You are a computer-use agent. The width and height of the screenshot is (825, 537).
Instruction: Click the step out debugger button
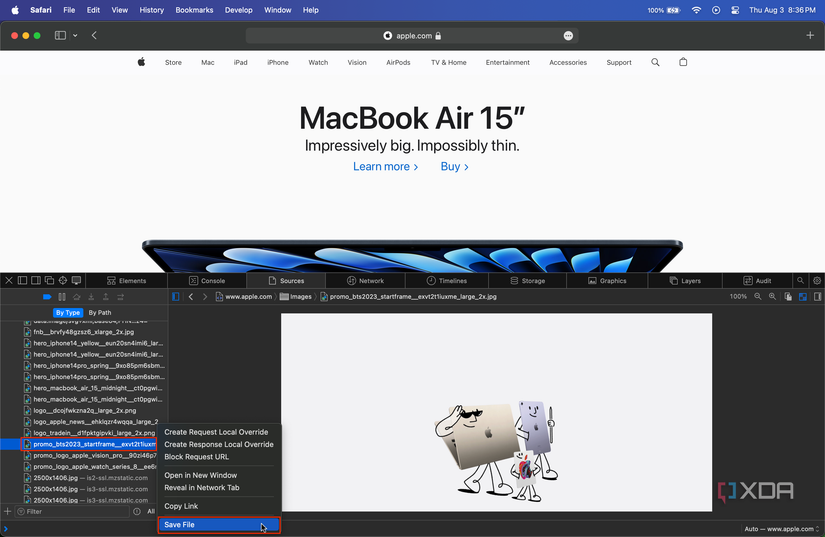106,297
